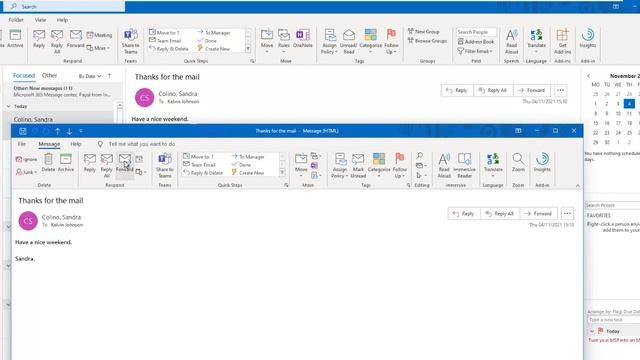The height and width of the screenshot is (360, 640).
Task: Click Forward in the main Outlook ribbon
Action: coord(76,39)
